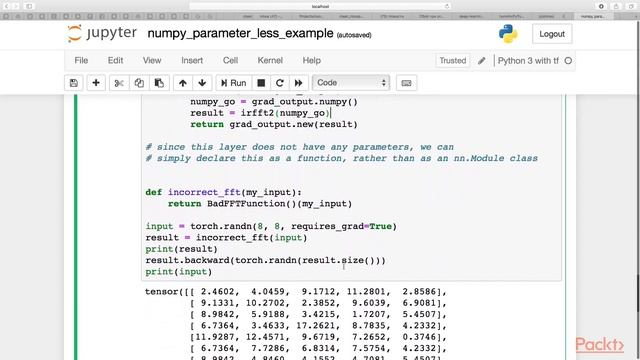Image resolution: width=640 pixels, height=360 pixels.
Task: Open the File menu
Action: click(81, 60)
